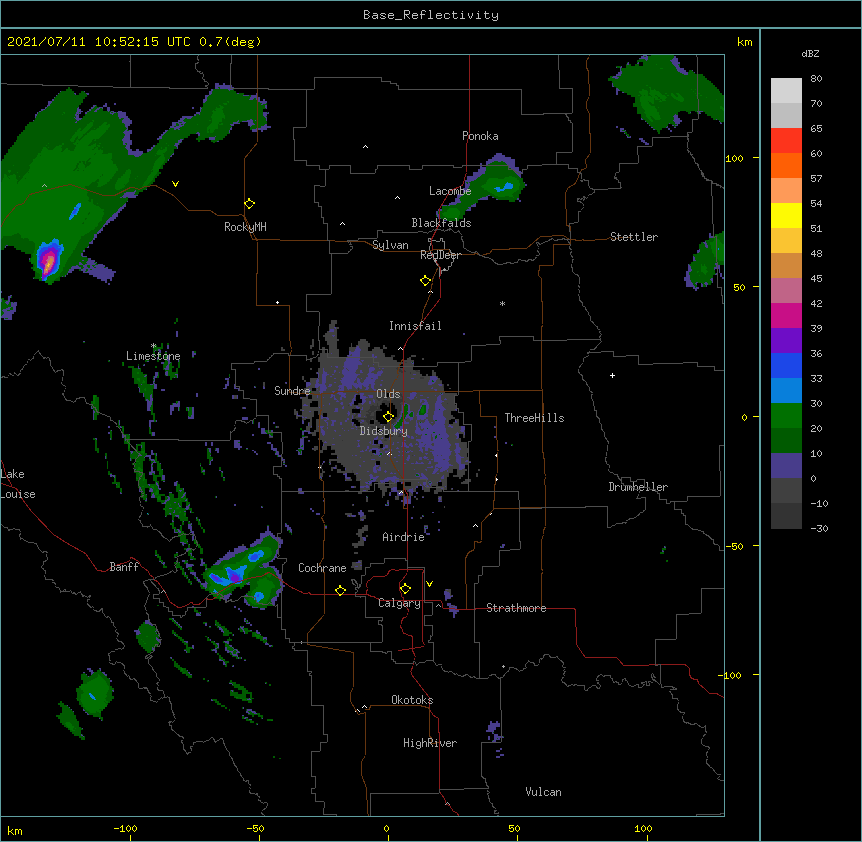Viewport: 862px width, 842px height.
Task: Click the Didsbury city label
Action: pyautogui.click(x=384, y=431)
